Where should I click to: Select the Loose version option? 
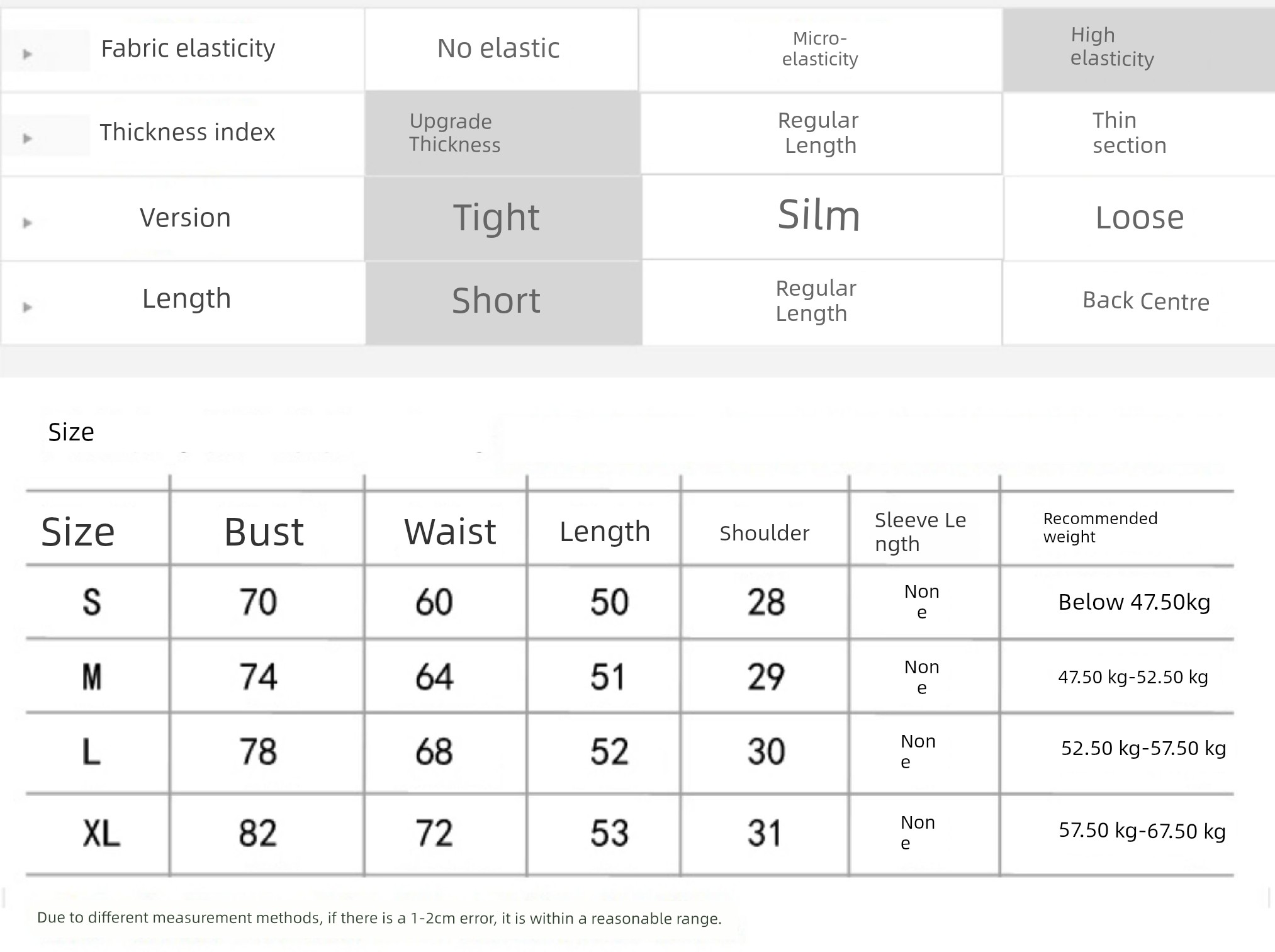pyautogui.click(x=1139, y=218)
